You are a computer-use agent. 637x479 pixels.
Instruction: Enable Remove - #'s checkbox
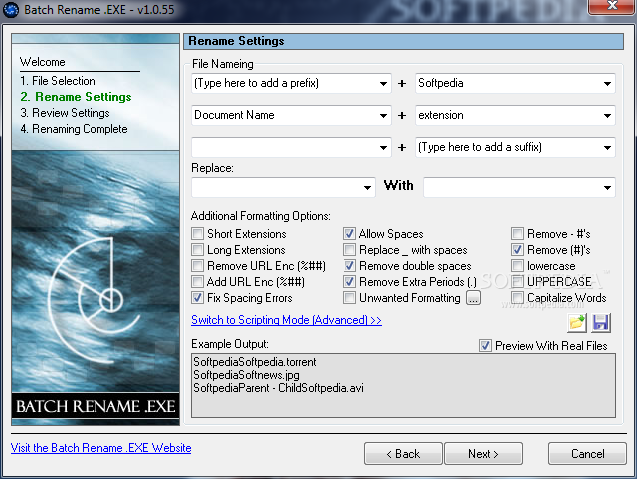coord(517,234)
